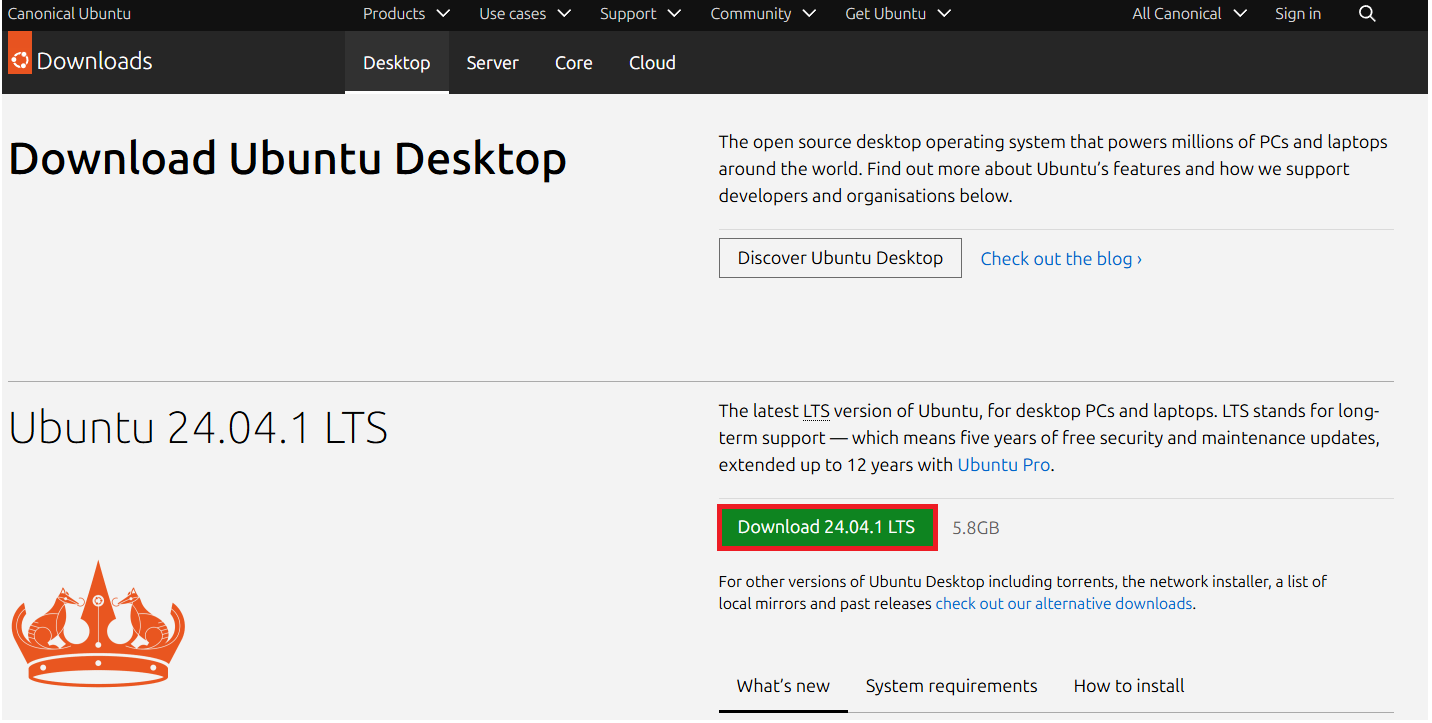Click the Ubuntu 24.04.1 LTS heading
The width and height of the screenshot is (1432, 723).
coord(198,429)
